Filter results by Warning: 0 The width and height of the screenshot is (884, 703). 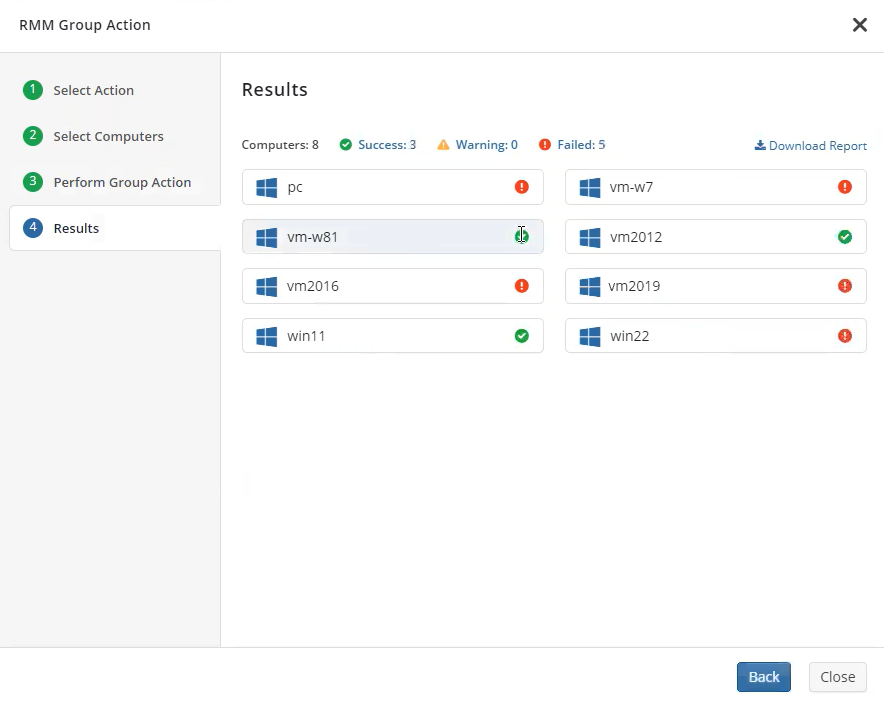[478, 145]
